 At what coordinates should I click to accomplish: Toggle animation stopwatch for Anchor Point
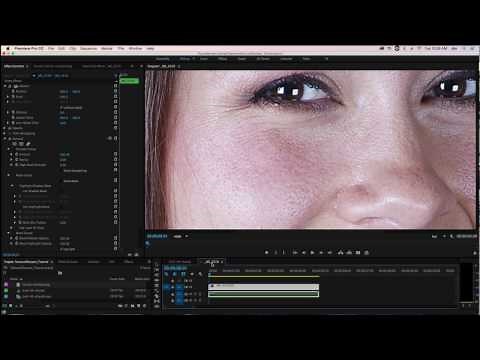pyautogui.click(x=13, y=118)
